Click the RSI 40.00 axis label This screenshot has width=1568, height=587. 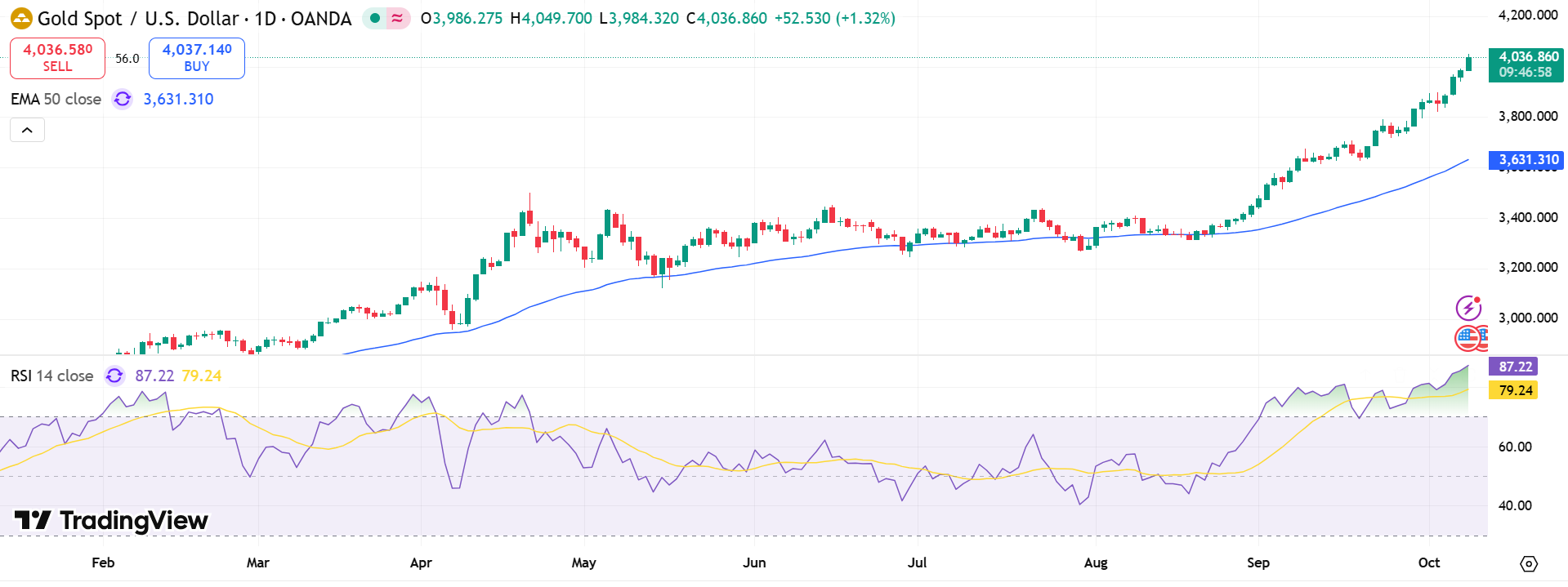[x=1515, y=505]
